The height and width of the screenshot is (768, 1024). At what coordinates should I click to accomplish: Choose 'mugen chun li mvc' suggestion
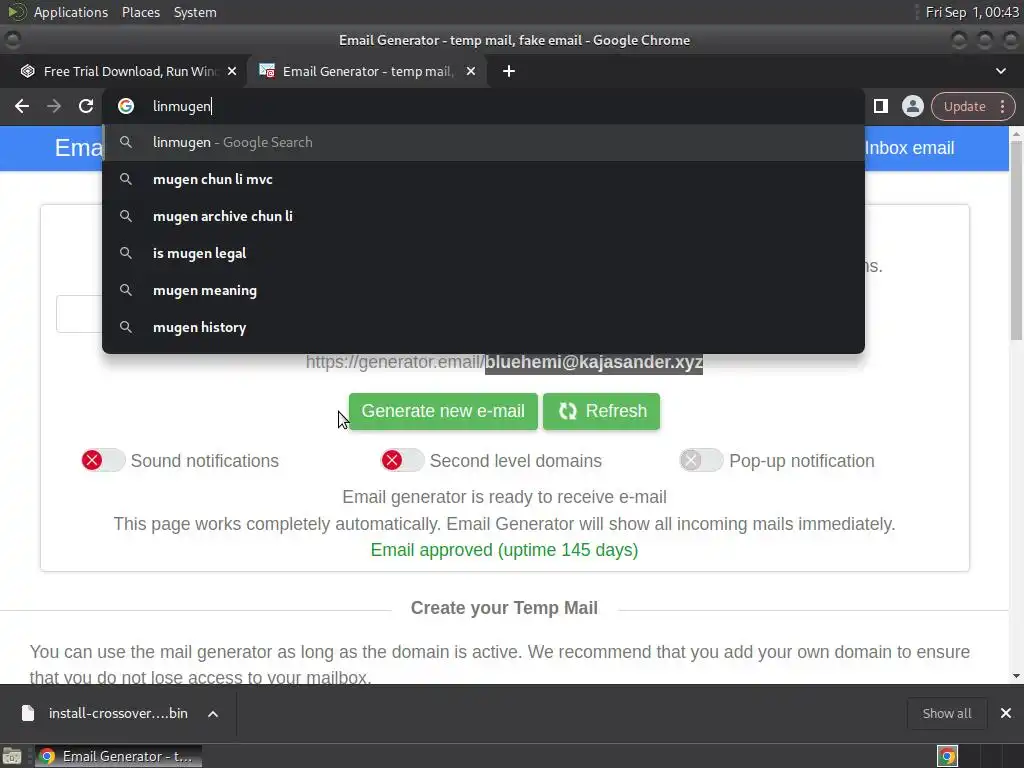pyautogui.click(x=483, y=180)
